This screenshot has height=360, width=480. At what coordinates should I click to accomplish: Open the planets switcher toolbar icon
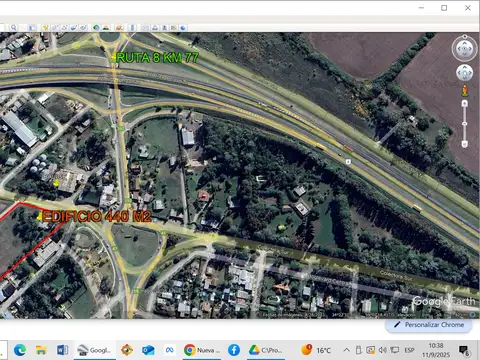(x=119, y=28)
